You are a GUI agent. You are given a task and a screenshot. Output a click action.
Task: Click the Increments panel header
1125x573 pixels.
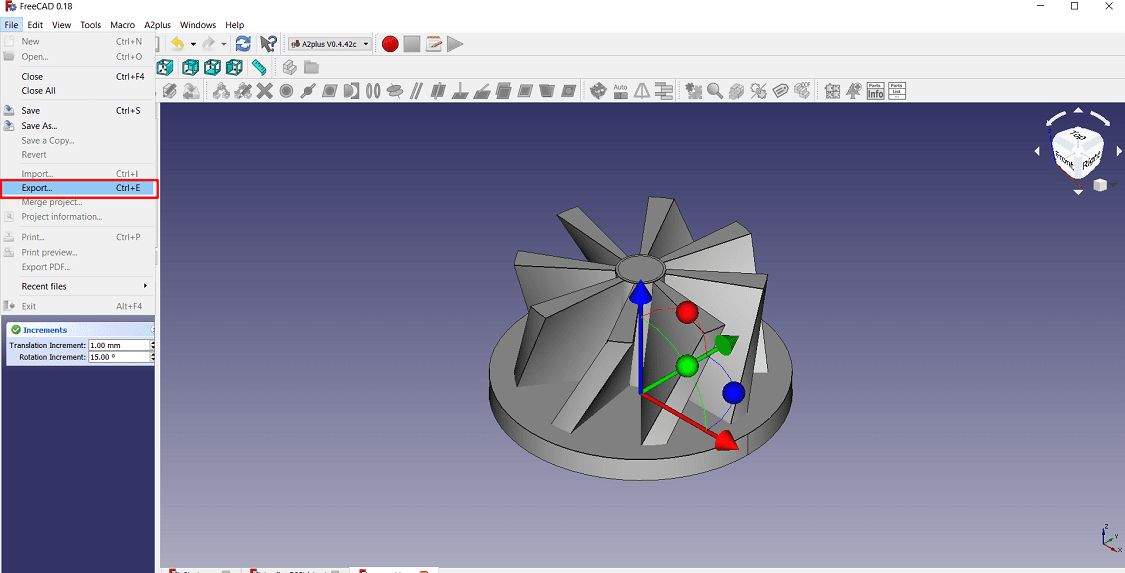click(81, 330)
